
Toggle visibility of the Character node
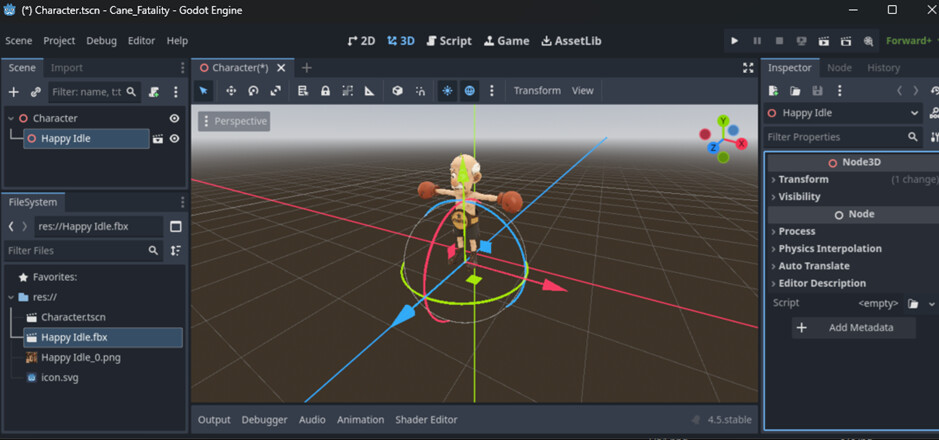[175, 118]
